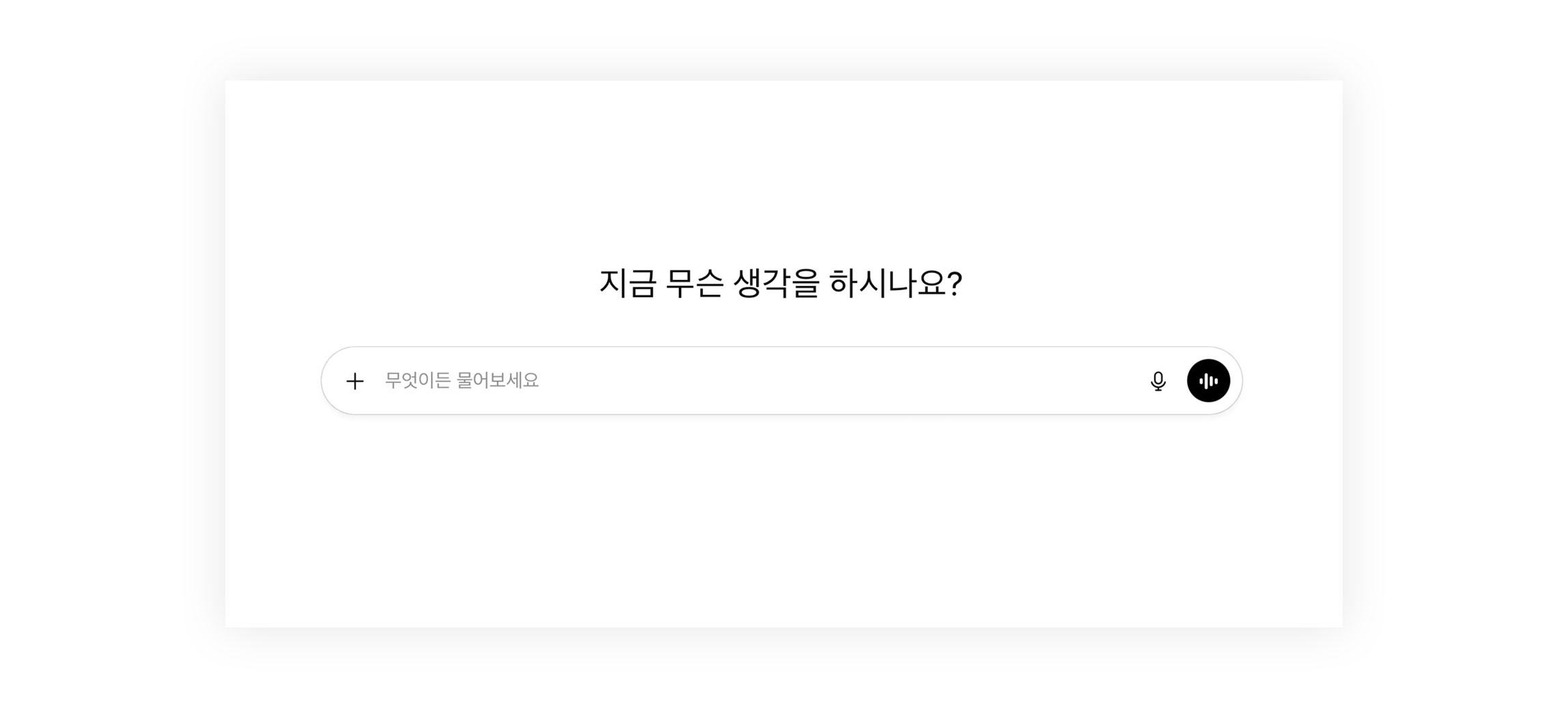Open the attachment menu via the + button

(354, 381)
